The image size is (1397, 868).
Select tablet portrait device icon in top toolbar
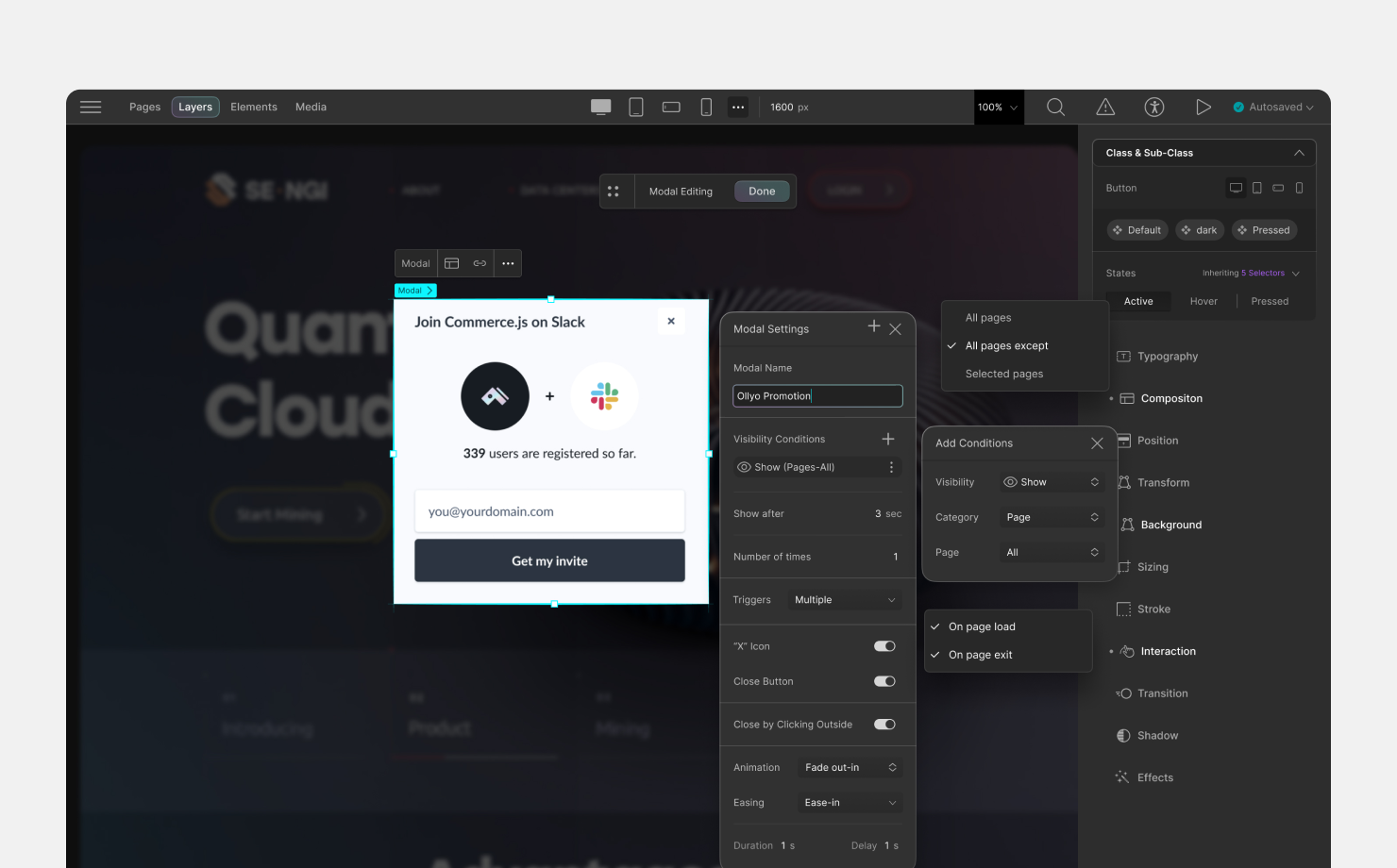636,107
